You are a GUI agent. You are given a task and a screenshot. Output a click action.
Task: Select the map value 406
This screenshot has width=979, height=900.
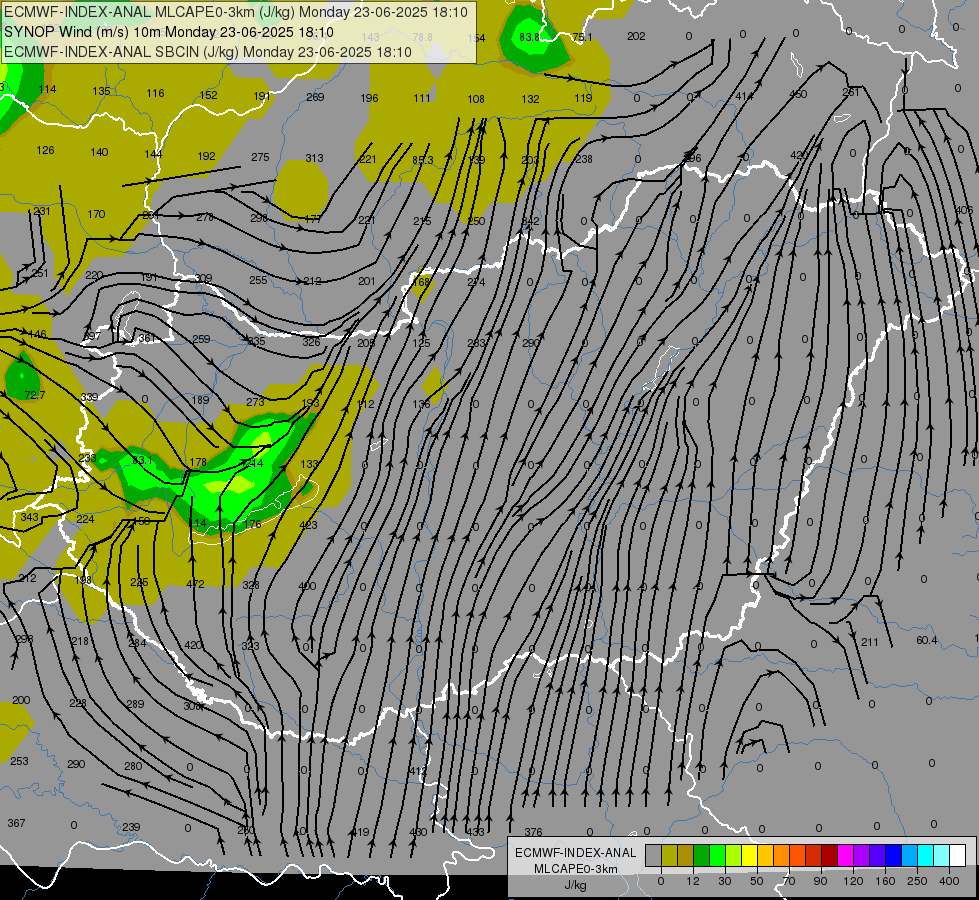click(x=963, y=210)
